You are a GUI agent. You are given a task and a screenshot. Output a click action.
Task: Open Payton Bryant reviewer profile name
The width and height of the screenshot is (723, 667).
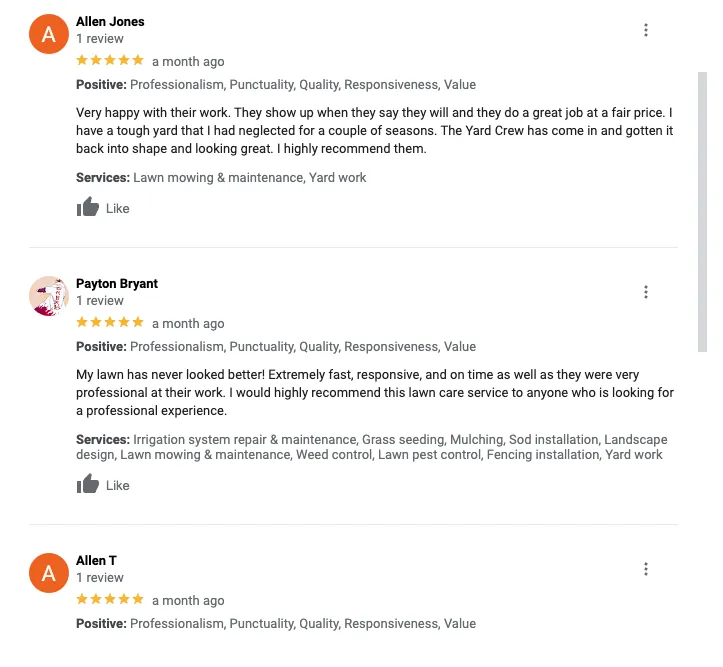[117, 283]
